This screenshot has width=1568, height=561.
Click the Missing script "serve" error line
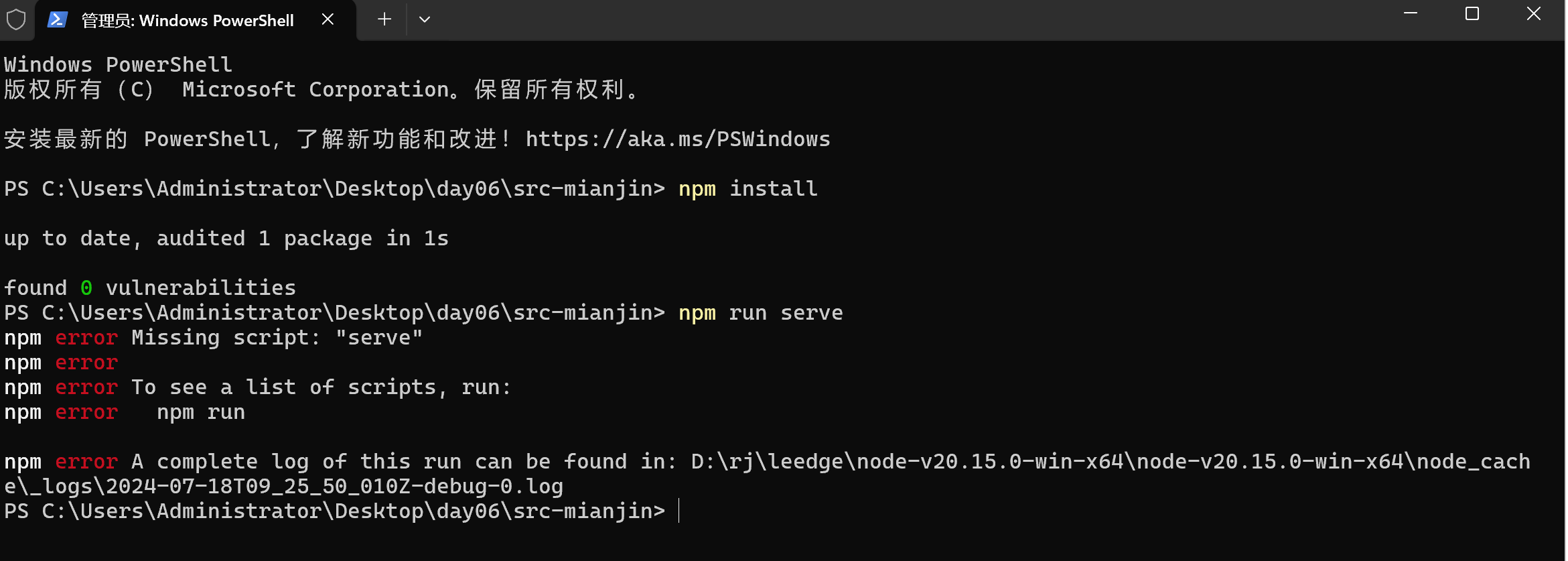[x=214, y=338]
